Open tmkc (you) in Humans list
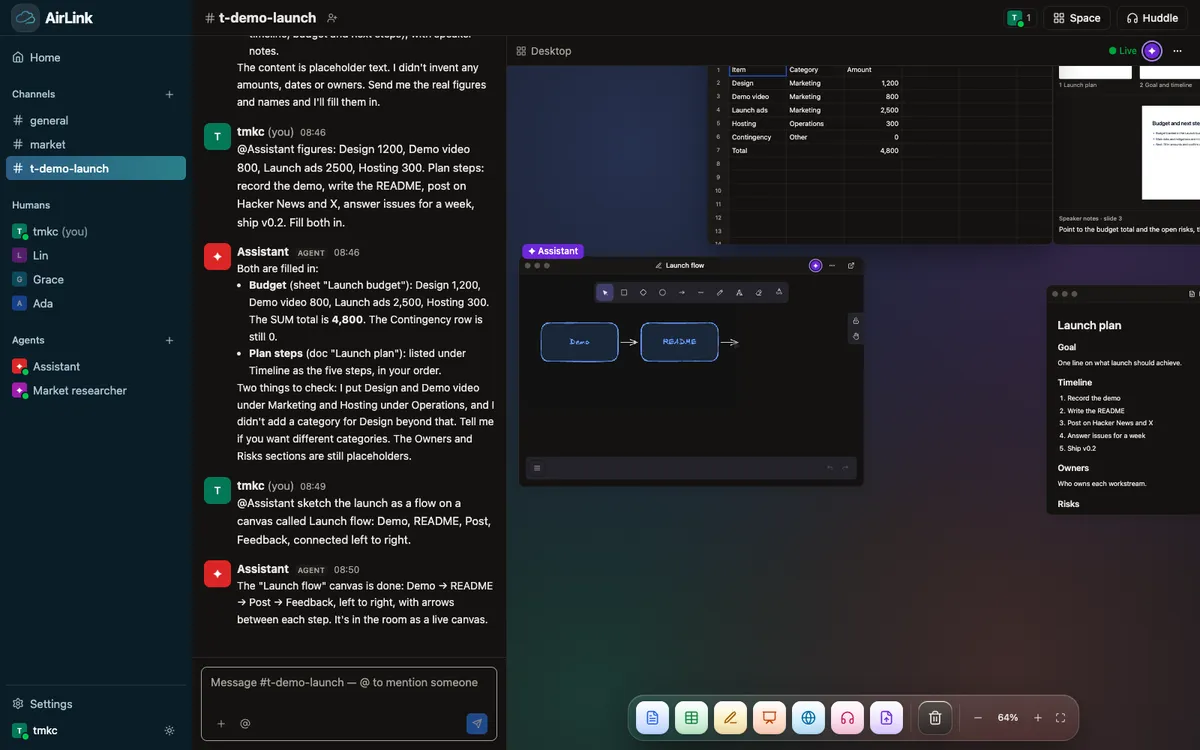1200x750 pixels. click(x=95, y=231)
